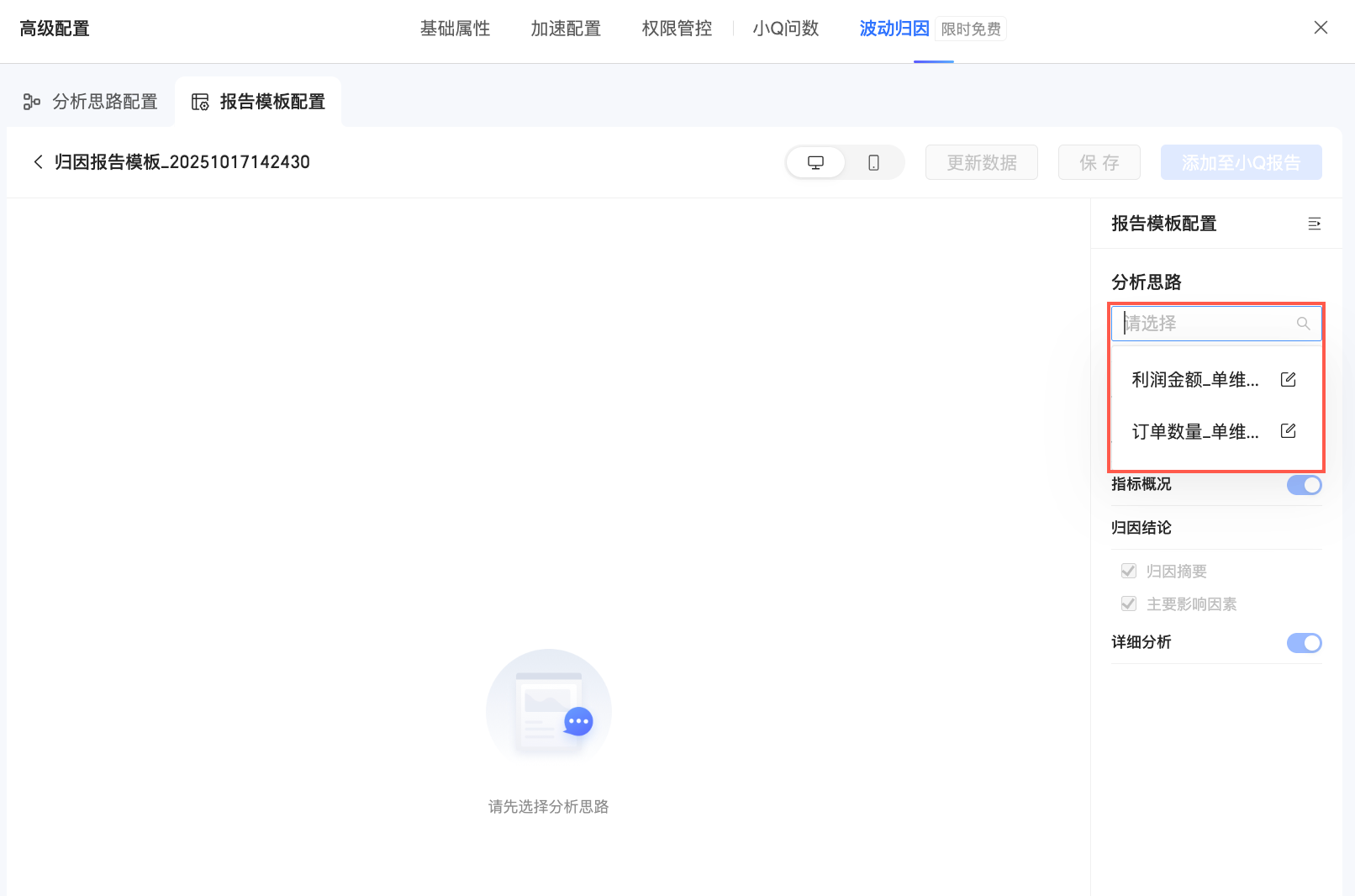Open the 加速配置 tab
1355x896 pixels.
tap(566, 29)
